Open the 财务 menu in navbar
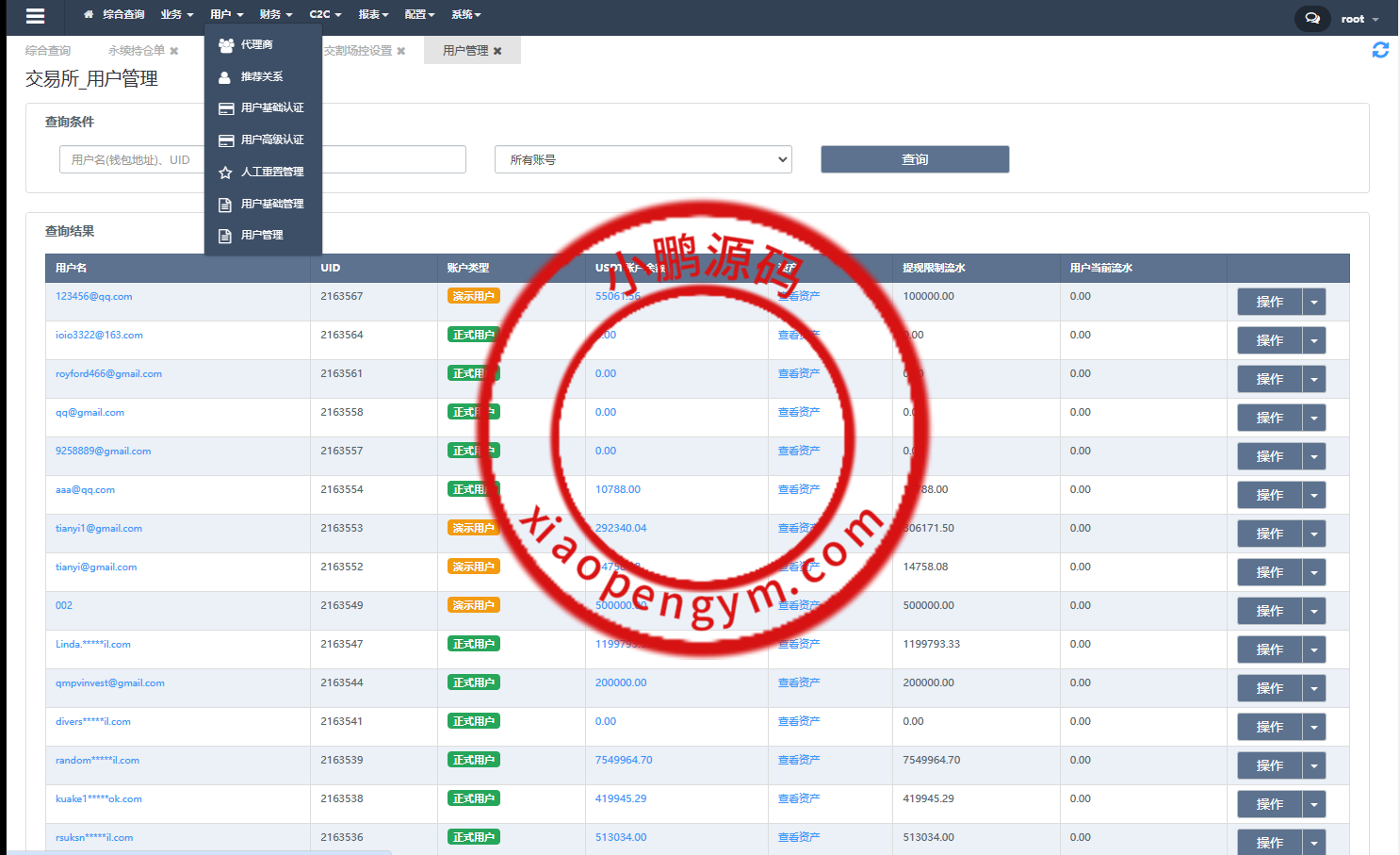This screenshot has width=1400, height=855. pyautogui.click(x=275, y=15)
